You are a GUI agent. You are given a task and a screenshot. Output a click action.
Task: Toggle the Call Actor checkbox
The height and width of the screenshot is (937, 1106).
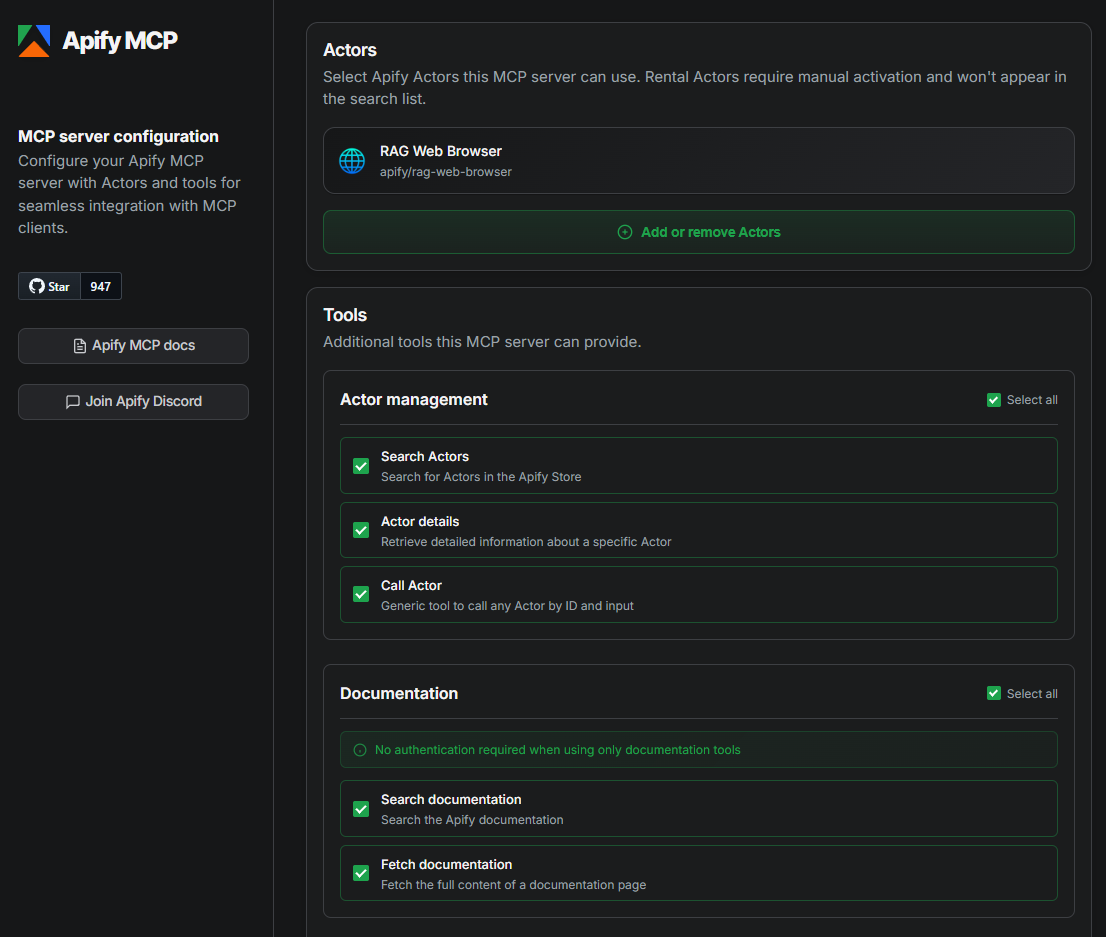coord(360,593)
